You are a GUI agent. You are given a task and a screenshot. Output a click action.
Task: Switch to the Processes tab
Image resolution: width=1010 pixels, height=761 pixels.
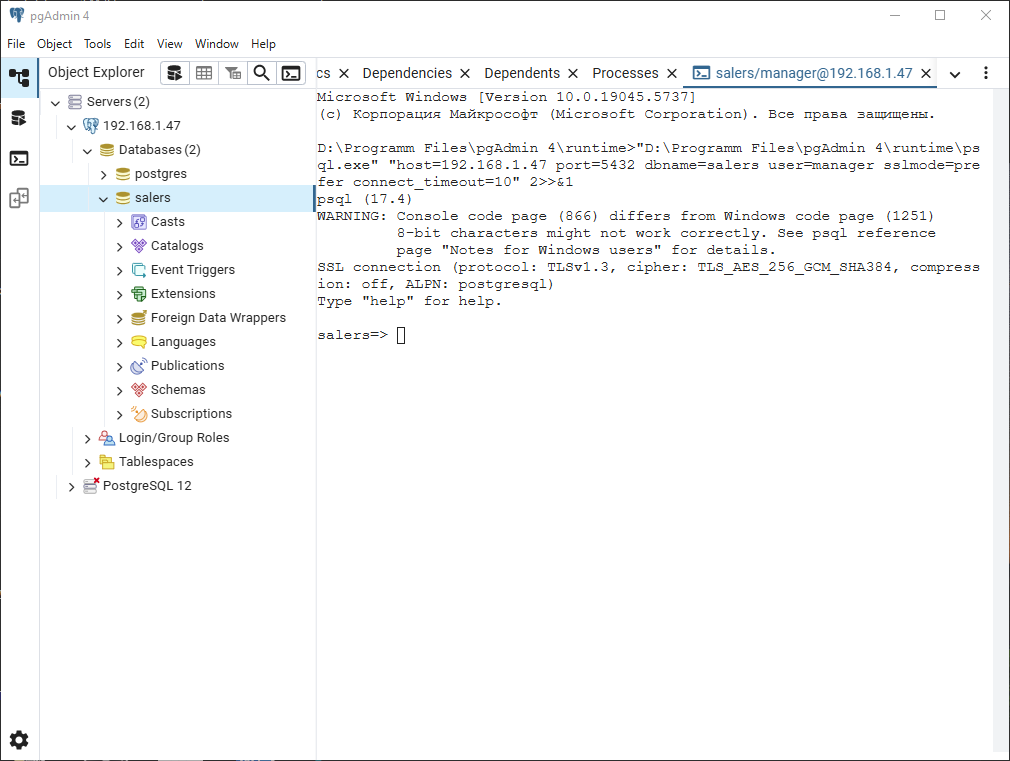(625, 73)
